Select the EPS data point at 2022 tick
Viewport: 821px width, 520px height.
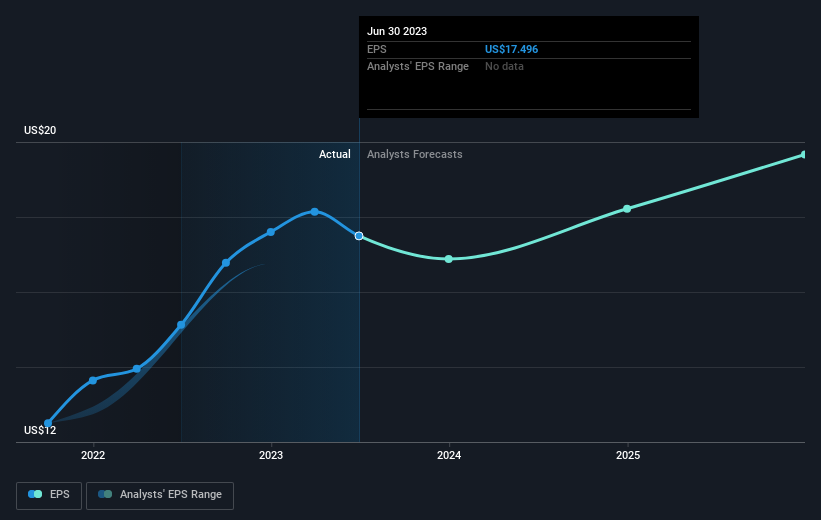pos(93,380)
